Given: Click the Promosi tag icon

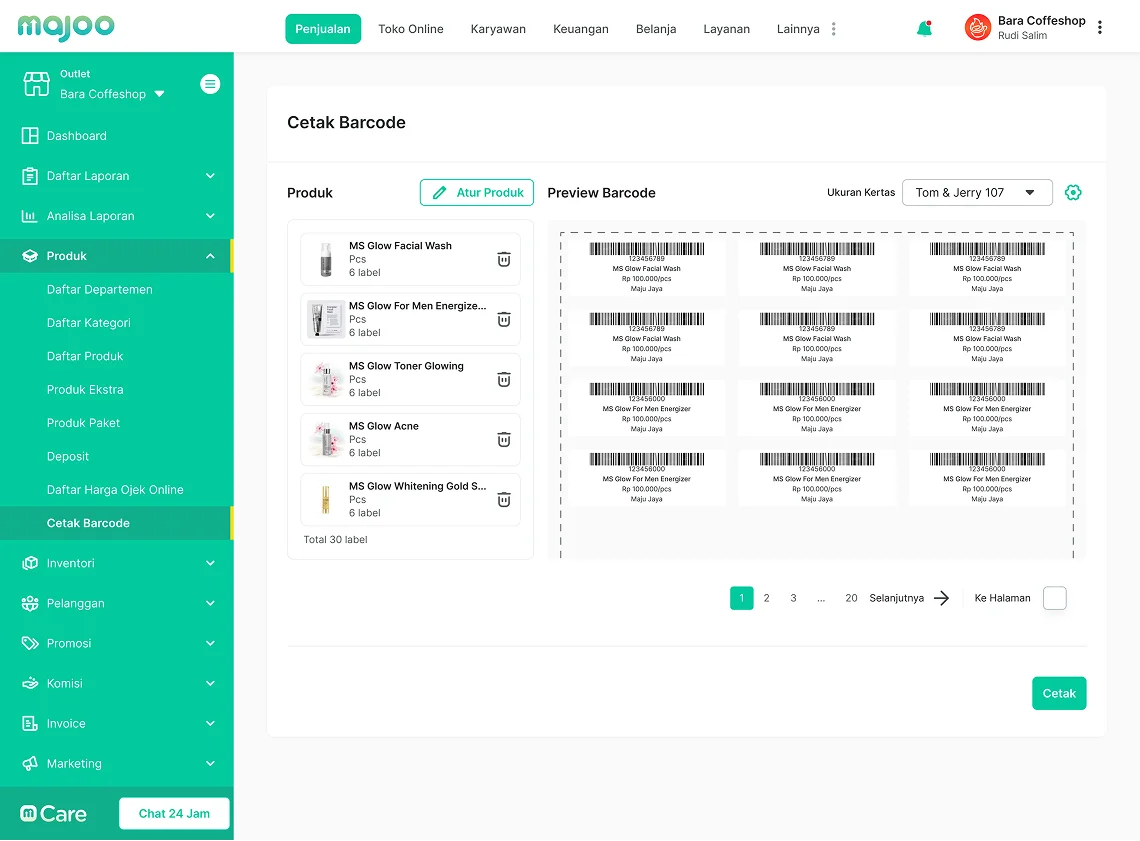Looking at the screenshot, I should 30,643.
